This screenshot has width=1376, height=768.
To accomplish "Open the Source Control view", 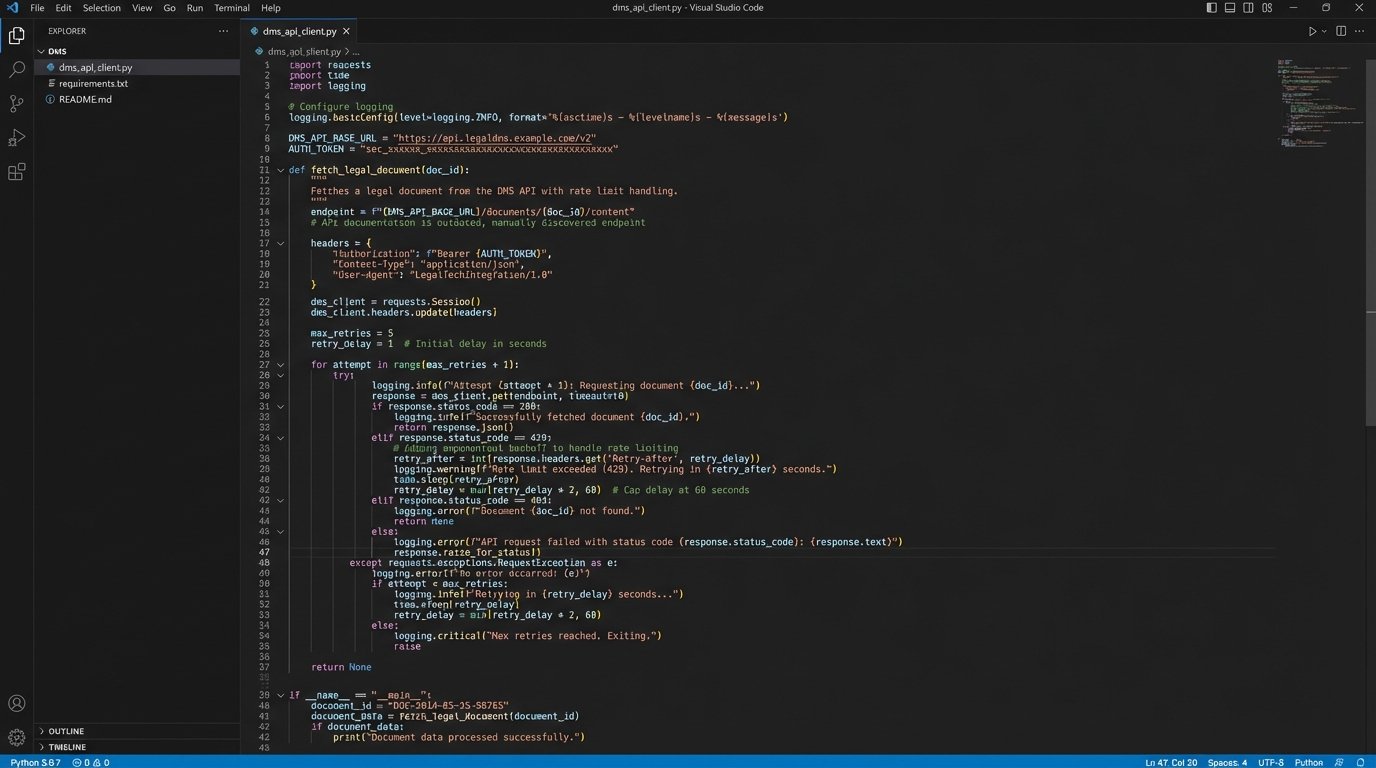I will tap(17, 104).
